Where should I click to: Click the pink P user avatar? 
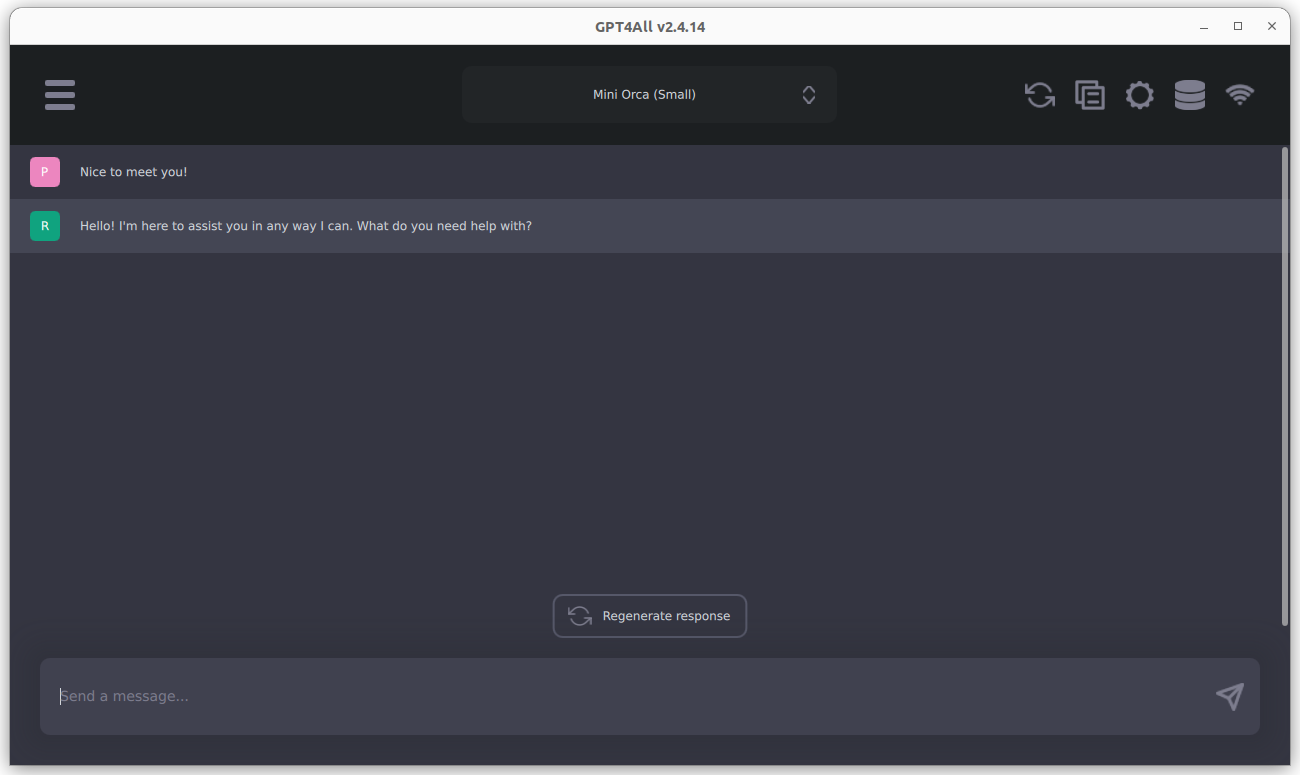coord(45,172)
